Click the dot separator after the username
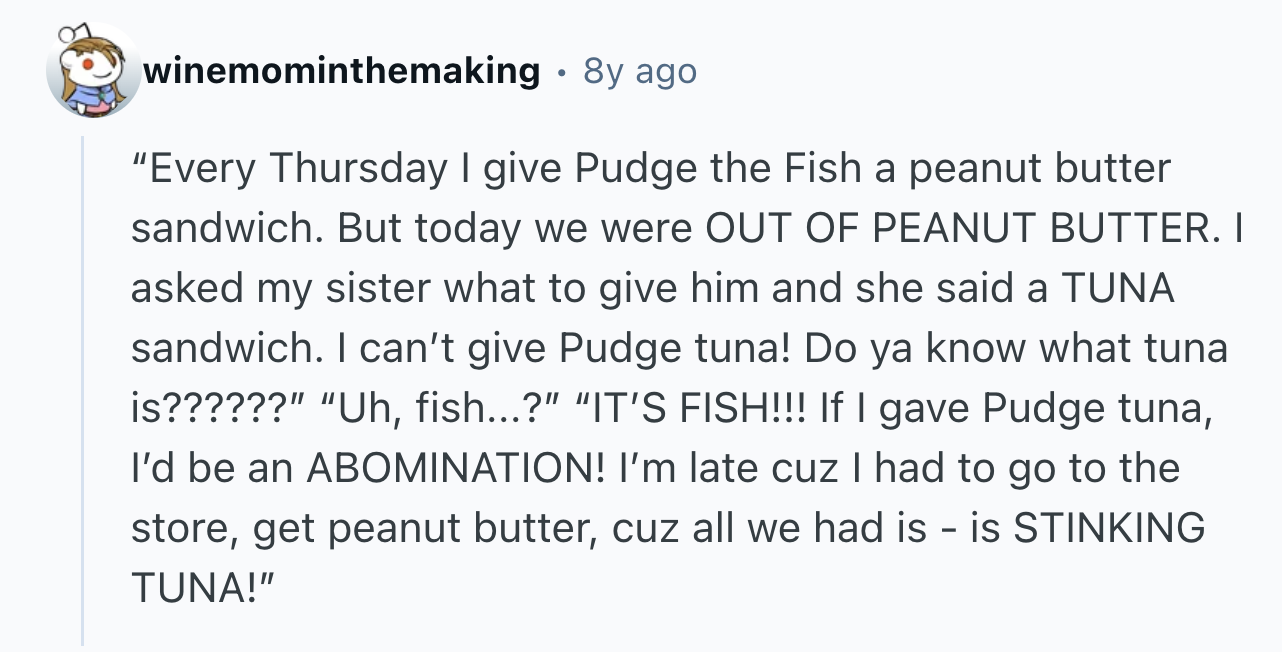Screen dimensions: 1282x652 [x=561, y=72]
